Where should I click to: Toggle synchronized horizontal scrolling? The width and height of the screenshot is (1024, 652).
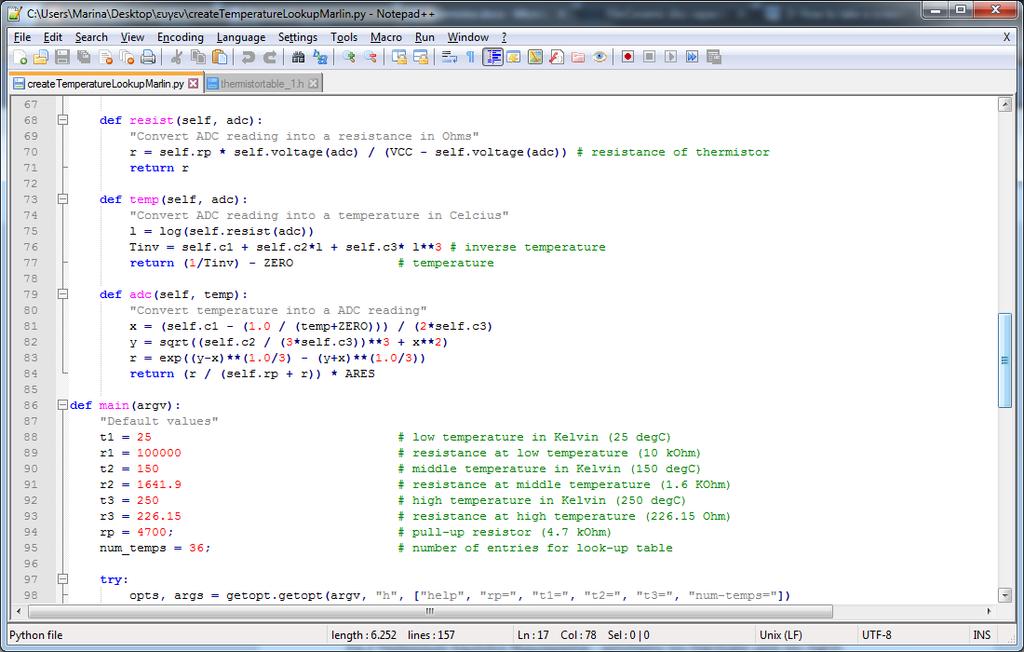(x=420, y=57)
